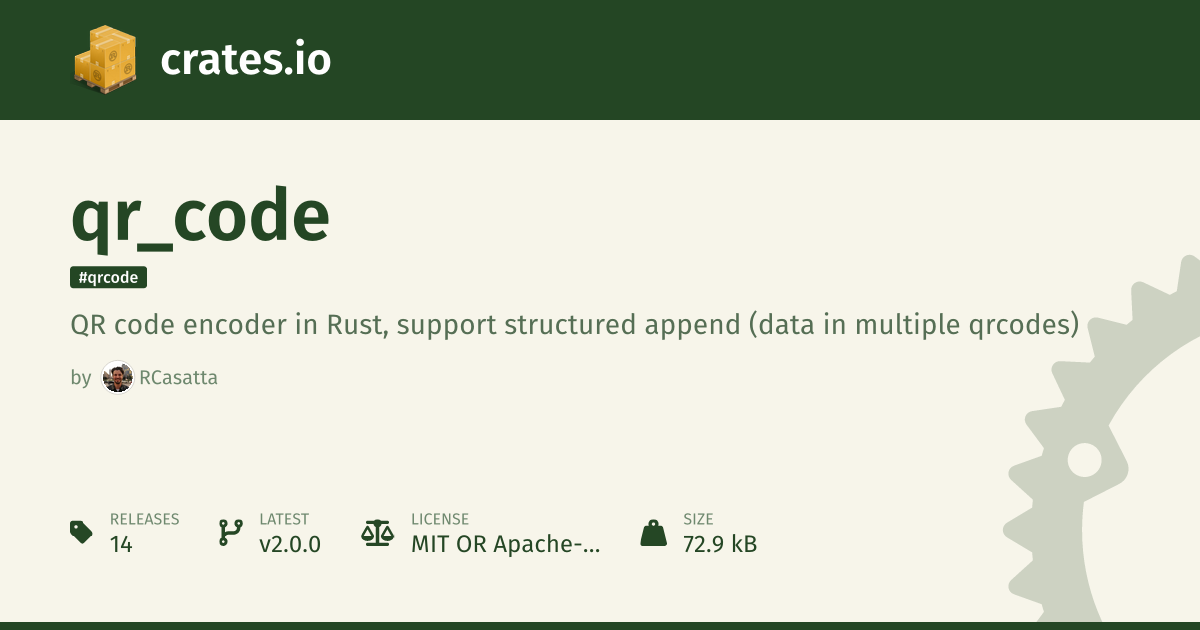
Task: Click the v2.0.0 version number
Action: click(x=290, y=545)
